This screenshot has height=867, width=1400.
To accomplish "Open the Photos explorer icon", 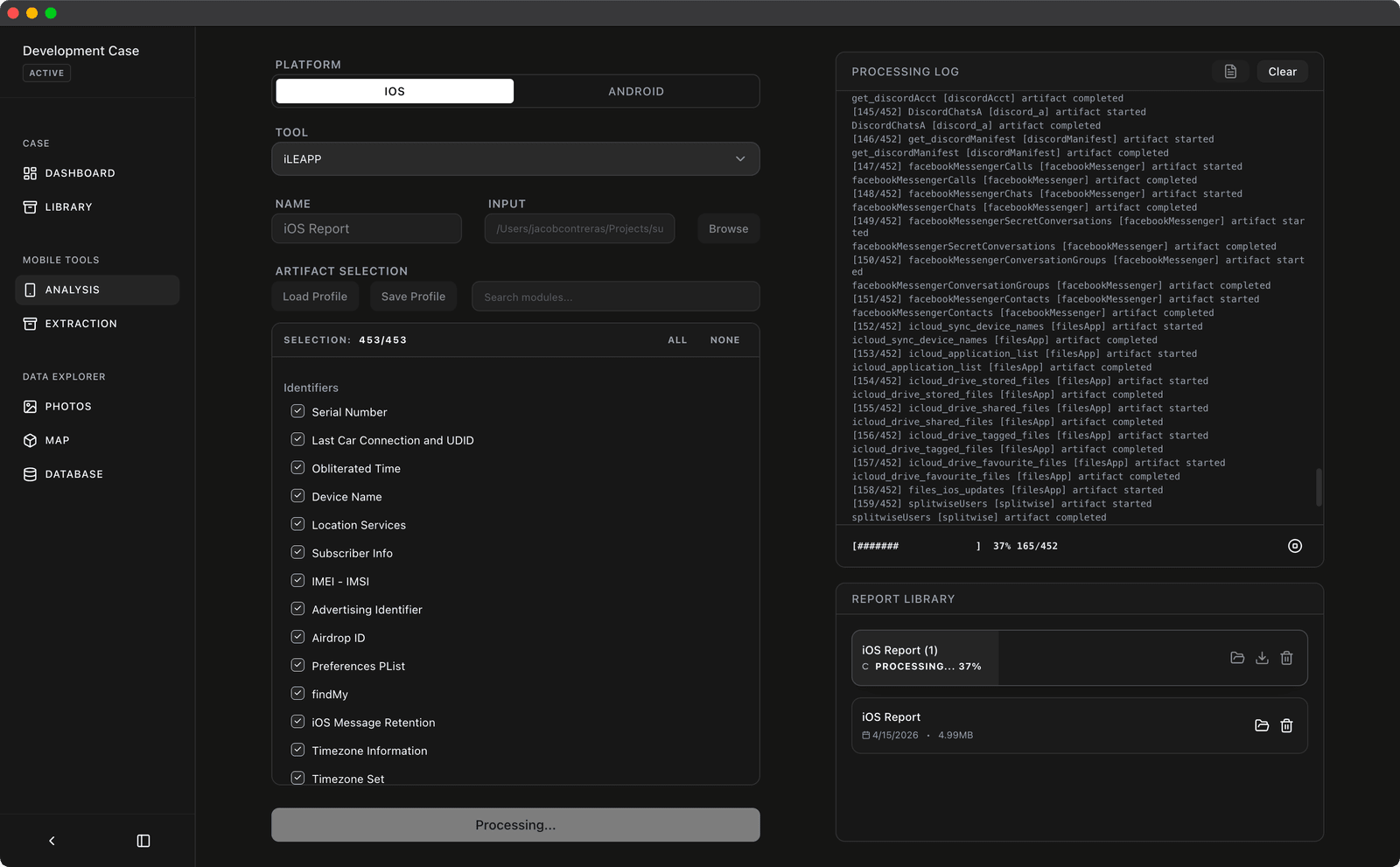I will click(x=30, y=407).
